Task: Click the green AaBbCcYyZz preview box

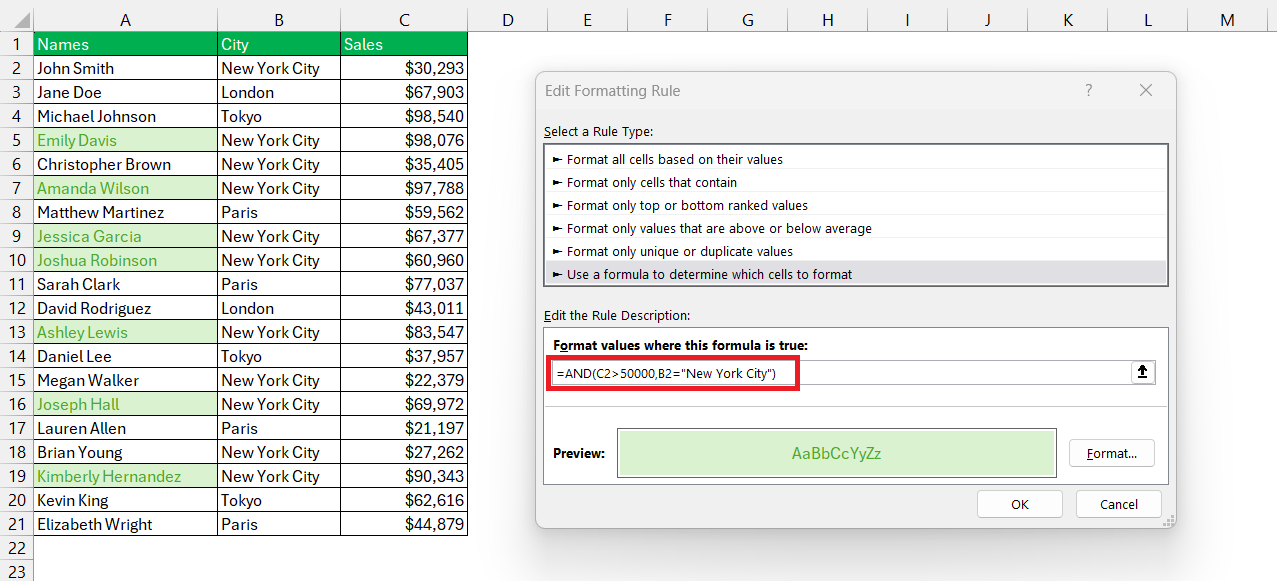Action: click(x=836, y=453)
